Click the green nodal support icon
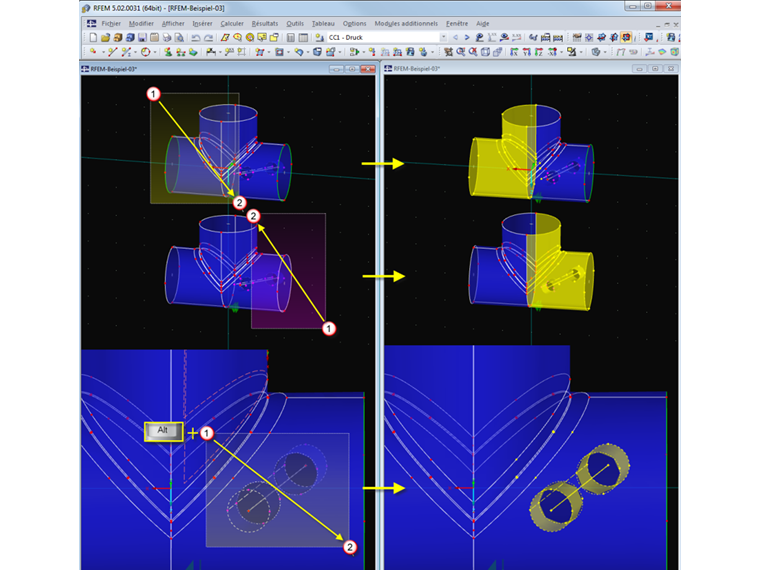The height and width of the screenshot is (570, 760). coord(168,52)
